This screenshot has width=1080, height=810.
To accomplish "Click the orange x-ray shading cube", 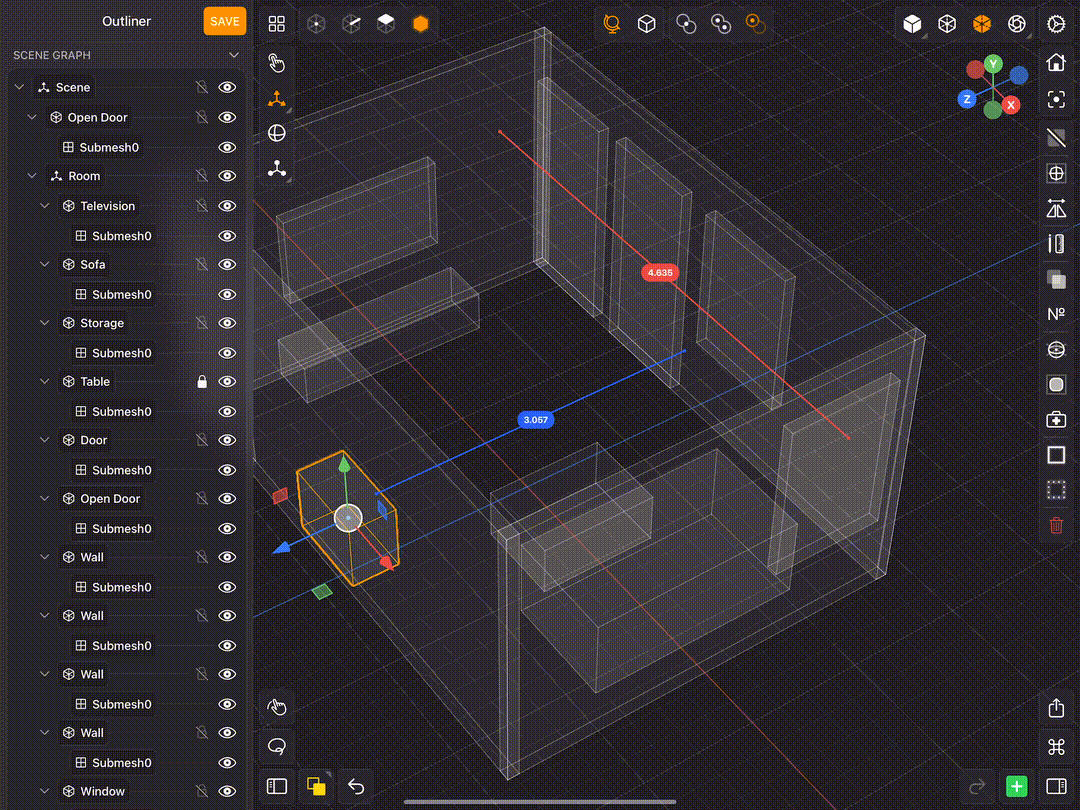I will pyautogui.click(x=982, y=24).
